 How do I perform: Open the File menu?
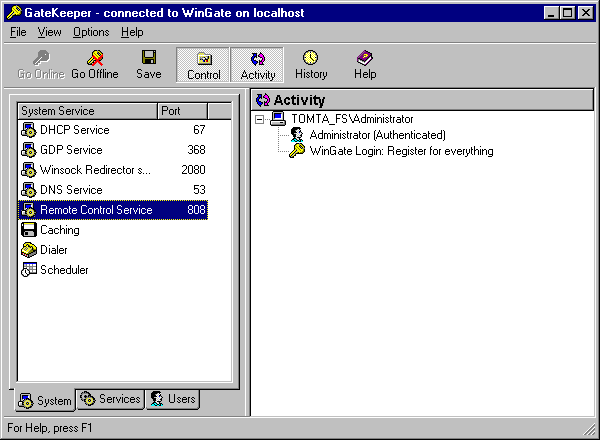18,32
